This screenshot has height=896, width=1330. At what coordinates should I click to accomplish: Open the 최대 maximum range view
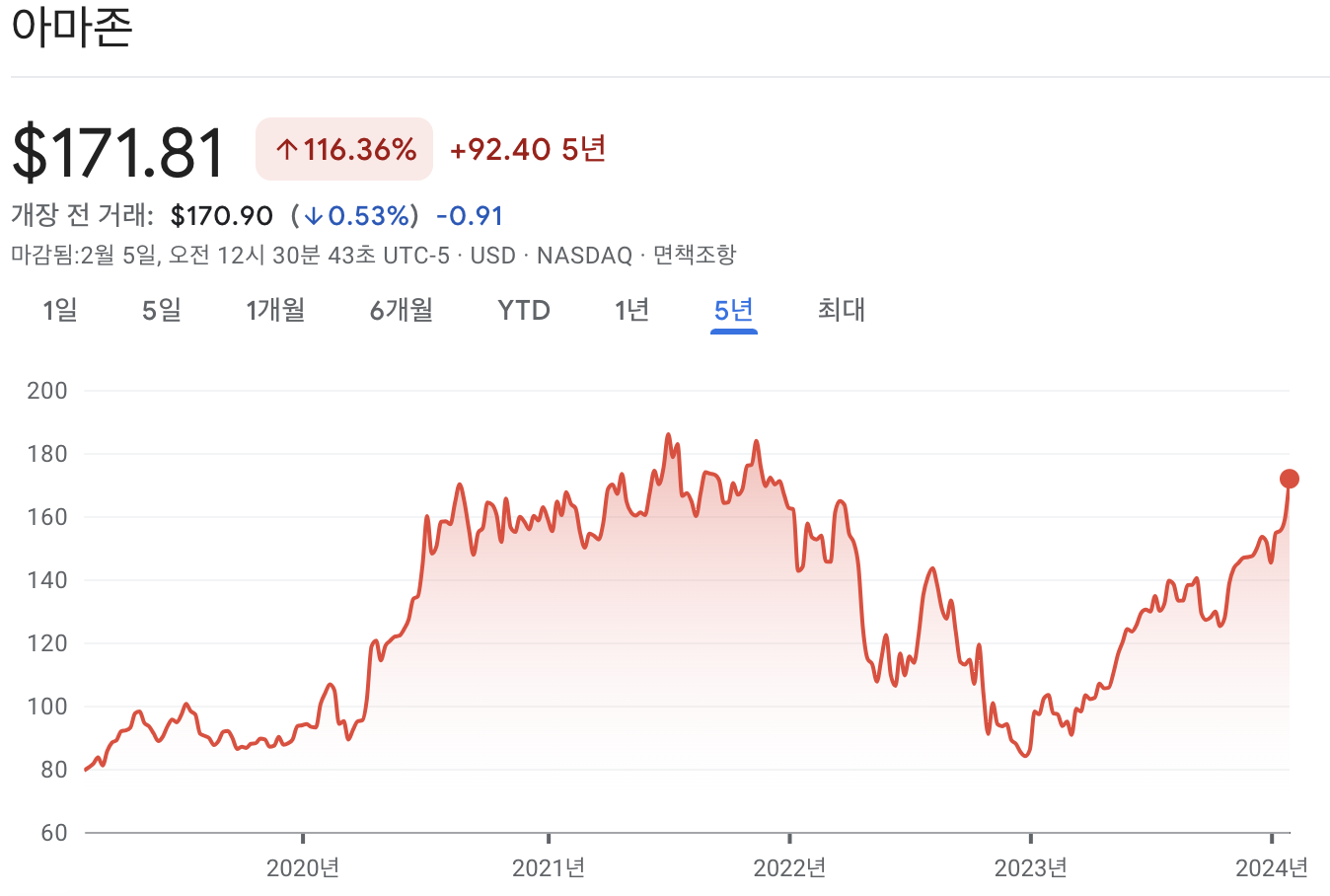pyautogui.click(x=841, y=310)
